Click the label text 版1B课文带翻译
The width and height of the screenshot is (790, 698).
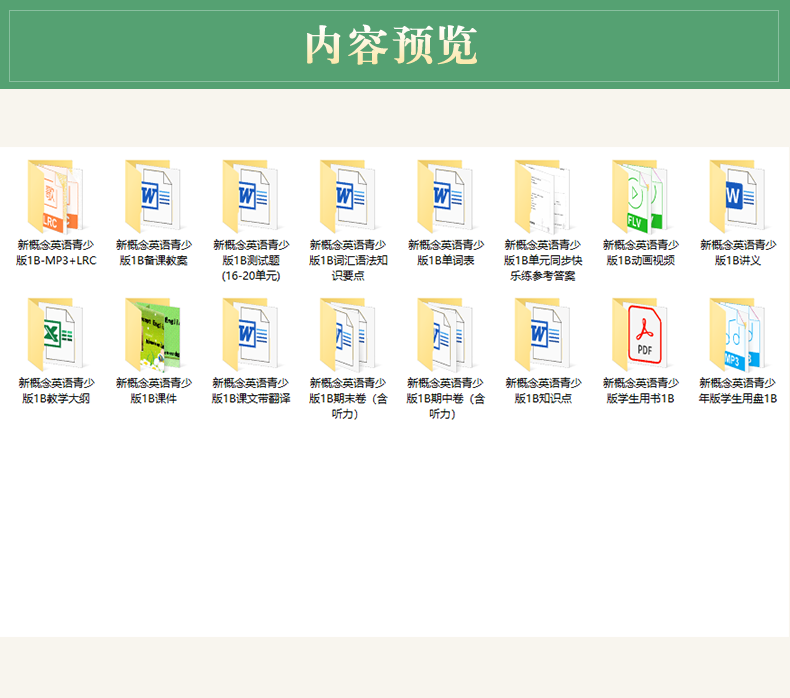[251, 399]
